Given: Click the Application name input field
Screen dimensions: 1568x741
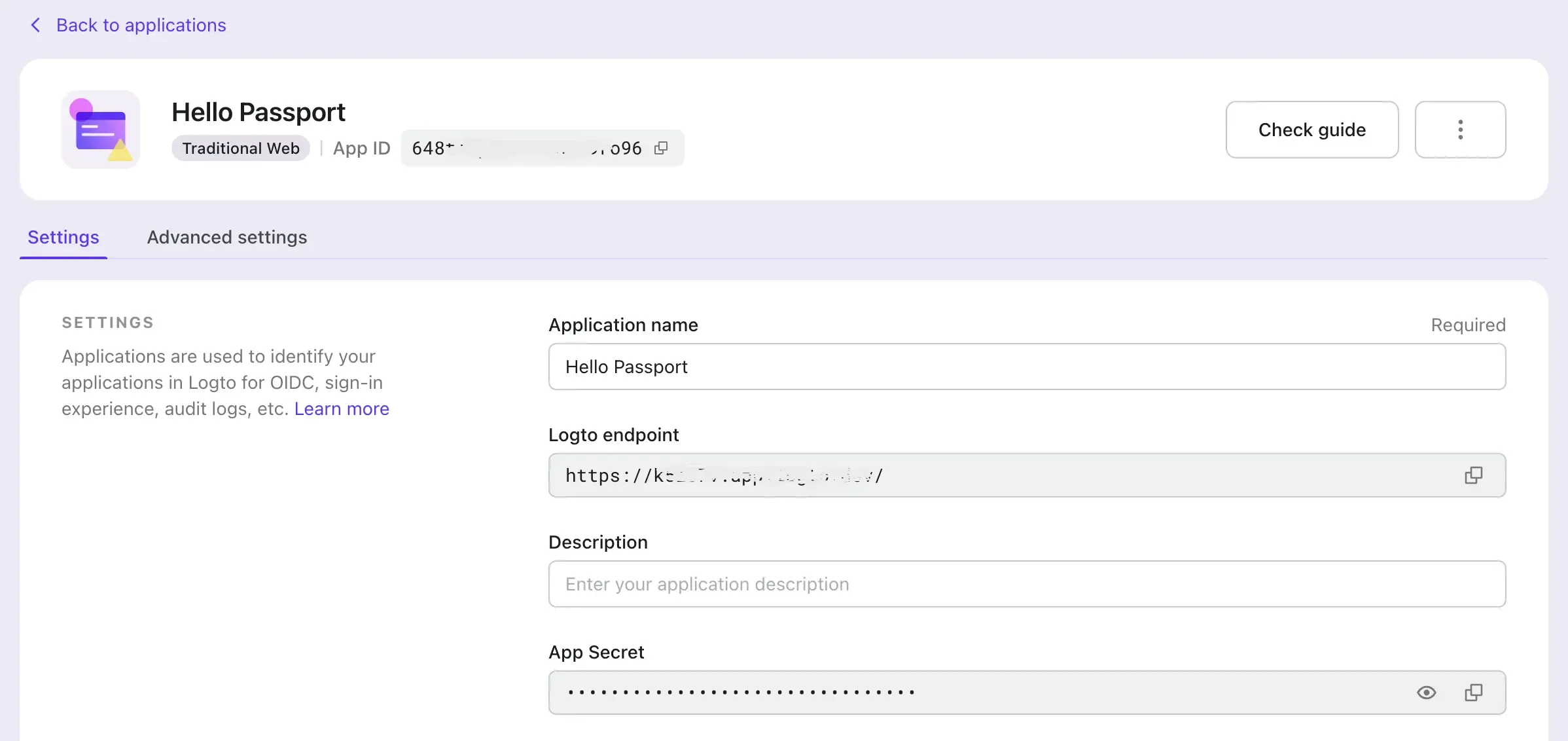Looking at the screenshot, I should (x=1028, y=366).
